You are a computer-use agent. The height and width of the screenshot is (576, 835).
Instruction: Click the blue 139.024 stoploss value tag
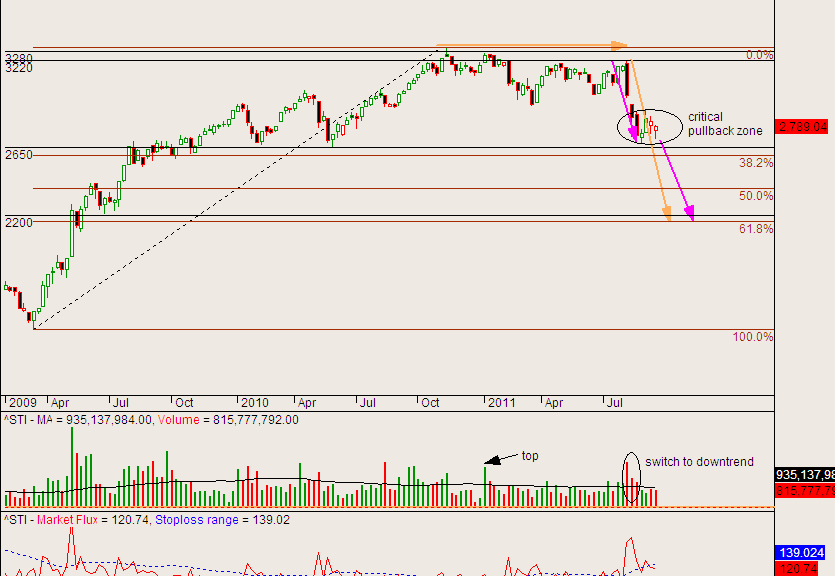point(803,552)
